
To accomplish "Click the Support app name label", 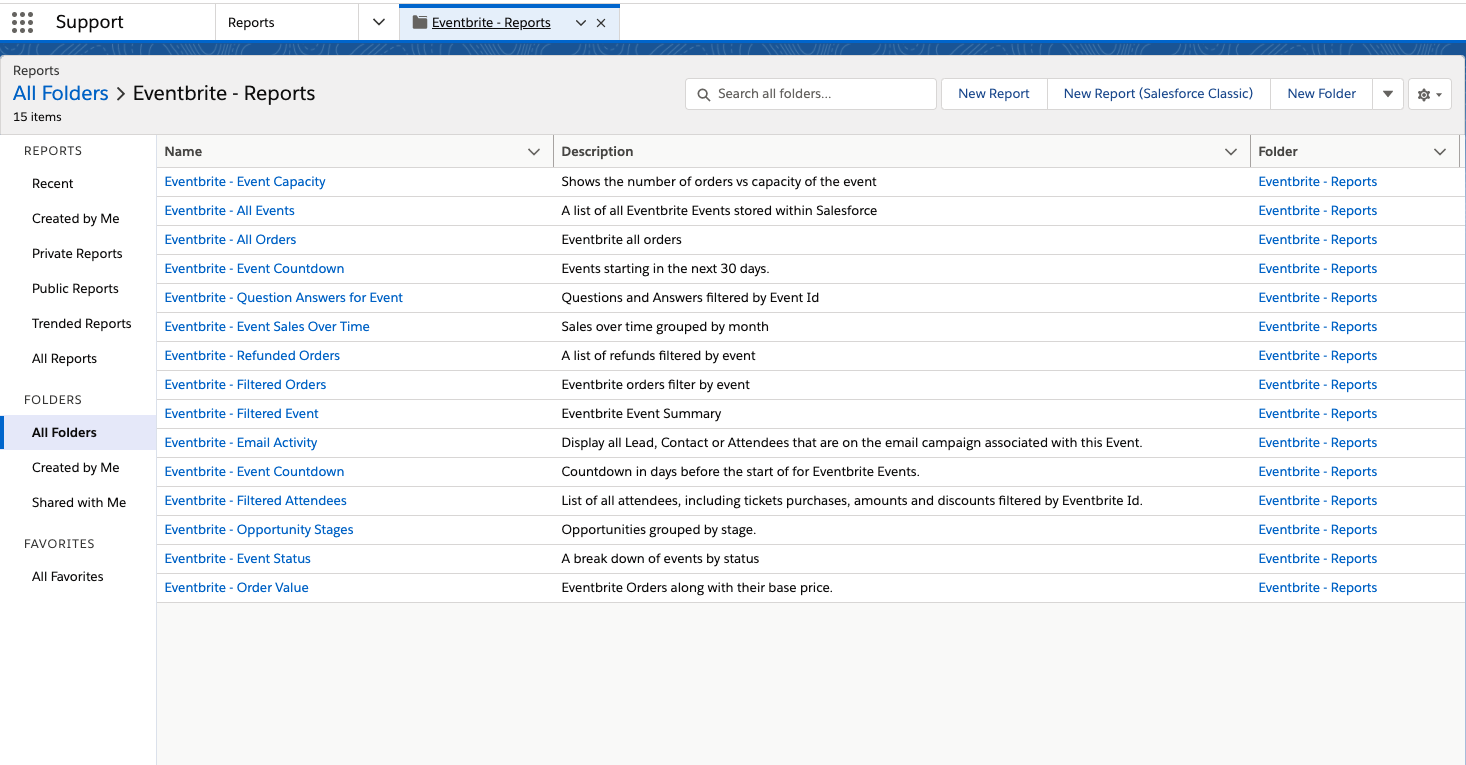I will click(90, 22).
